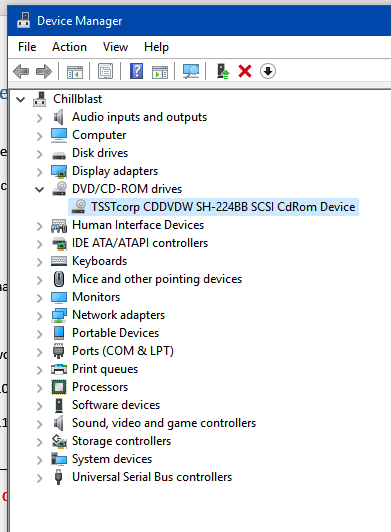Click the Print queues printer icon
391x532 pixels.
tap(59, 369)
